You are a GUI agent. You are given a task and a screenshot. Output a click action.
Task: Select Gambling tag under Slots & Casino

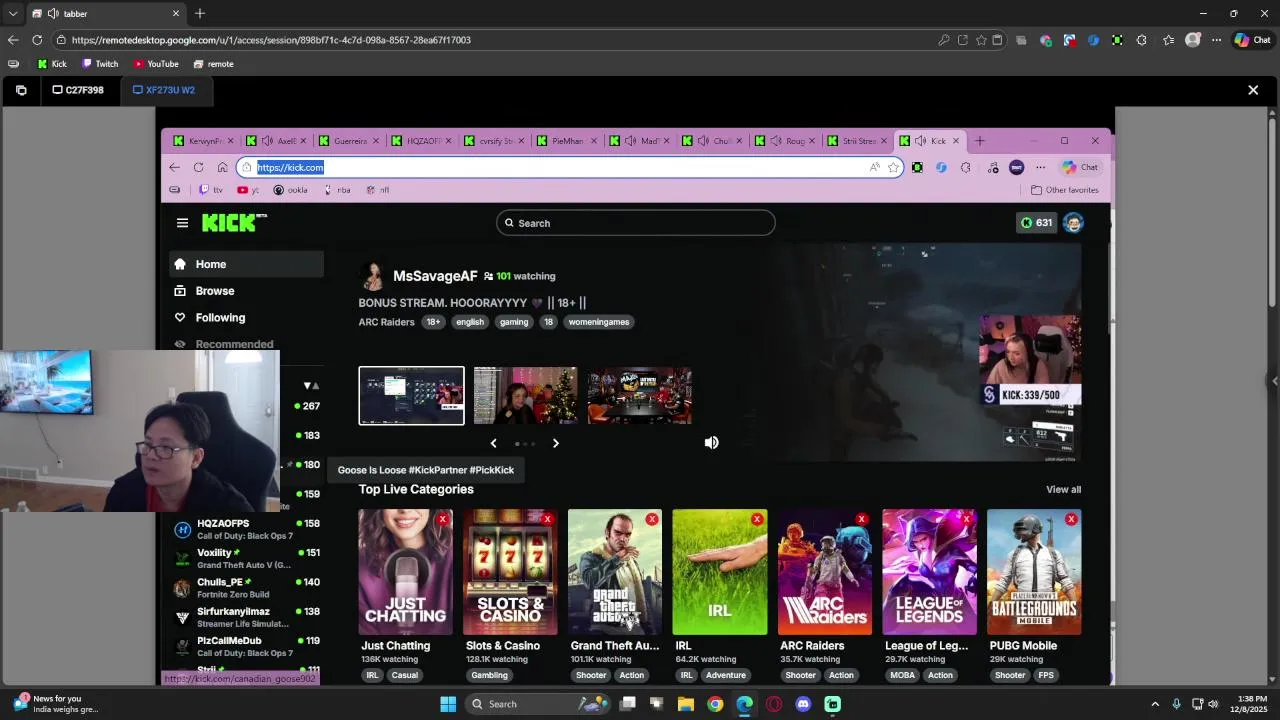489,675
